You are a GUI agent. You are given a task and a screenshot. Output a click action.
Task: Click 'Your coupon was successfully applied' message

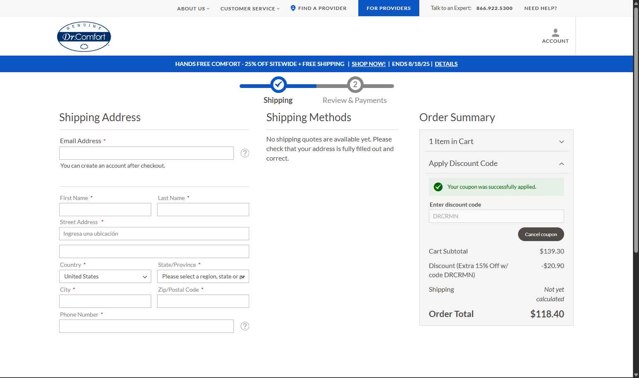491,187
